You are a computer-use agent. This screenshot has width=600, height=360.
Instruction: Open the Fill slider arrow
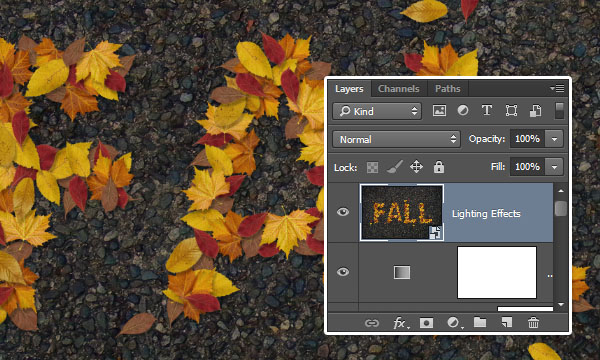(x=554, y=167)
